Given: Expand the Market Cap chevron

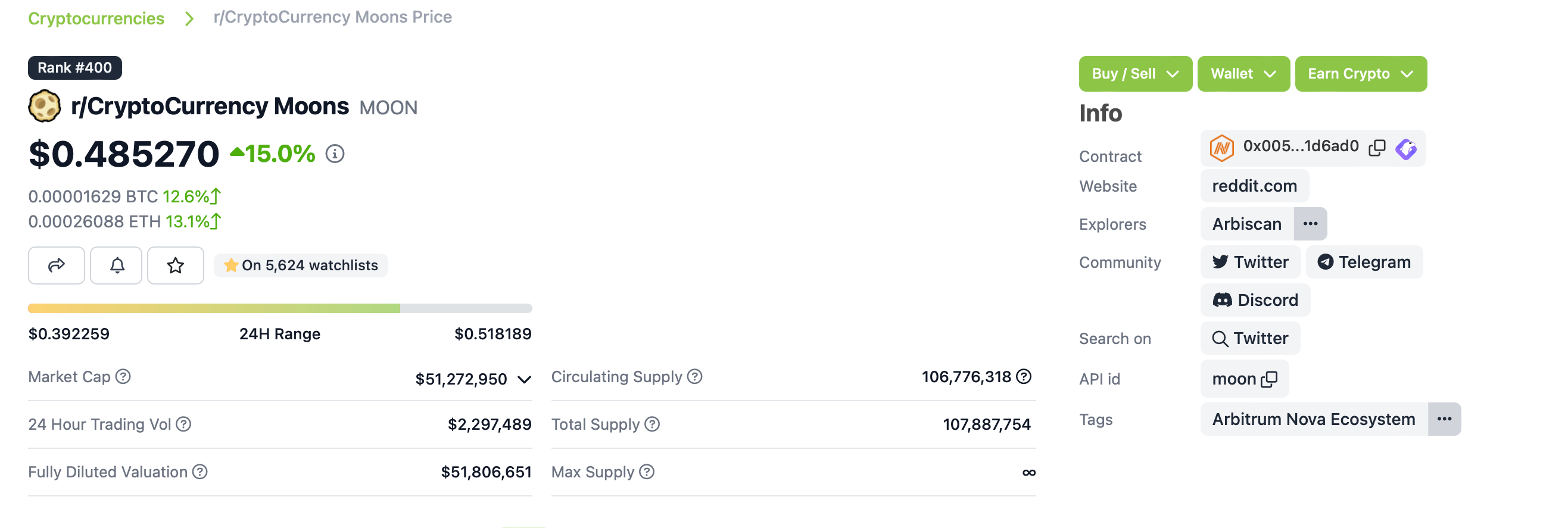Looking at the screenshot, I should pyautogui.click(x=524, y=380).
